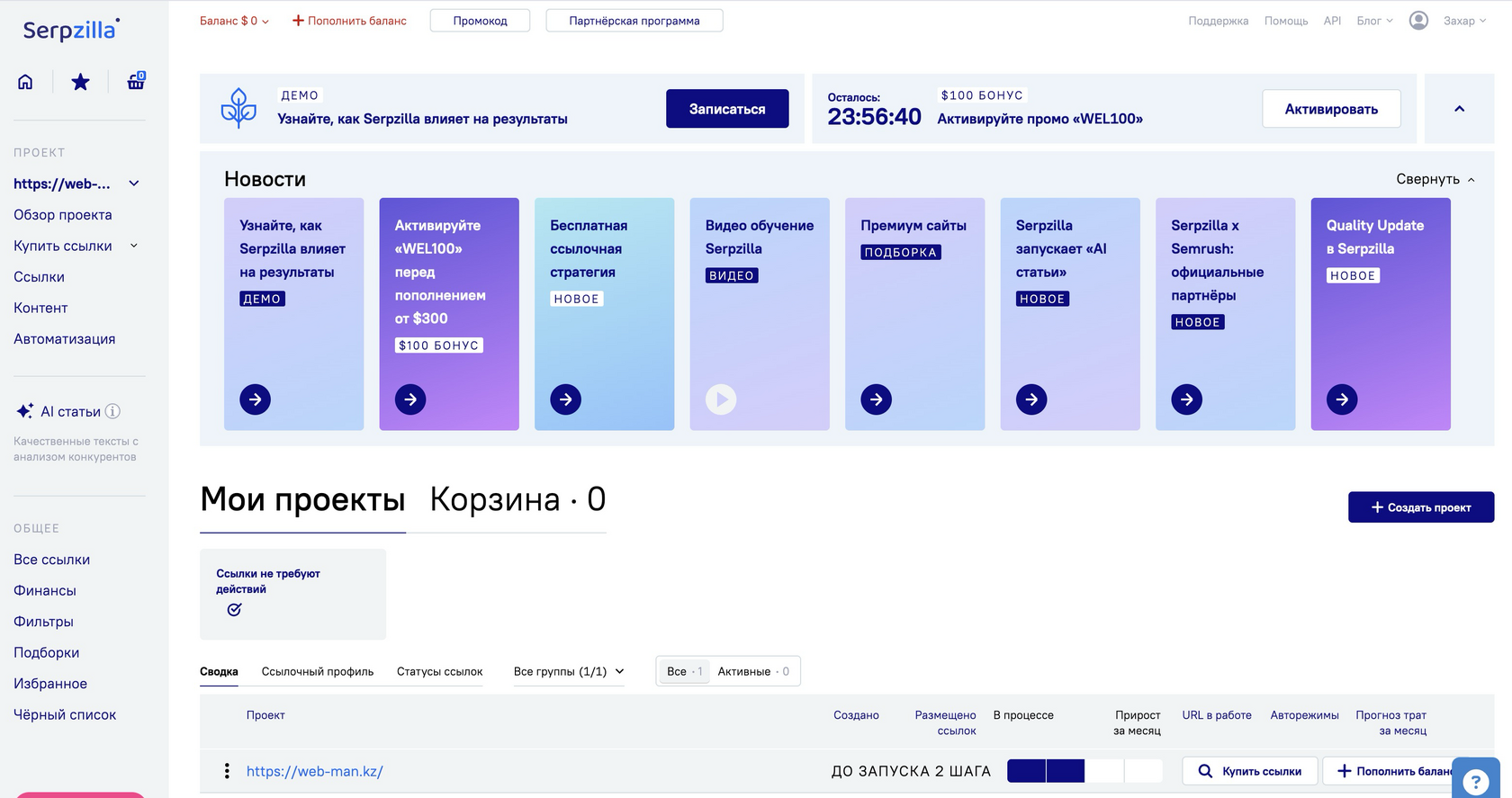Image resolution: width=1512 pixels, height=798 pixels.
Task: Open arrow on 'Премиум сайты' news card
Action: click(x=876, y=399)
